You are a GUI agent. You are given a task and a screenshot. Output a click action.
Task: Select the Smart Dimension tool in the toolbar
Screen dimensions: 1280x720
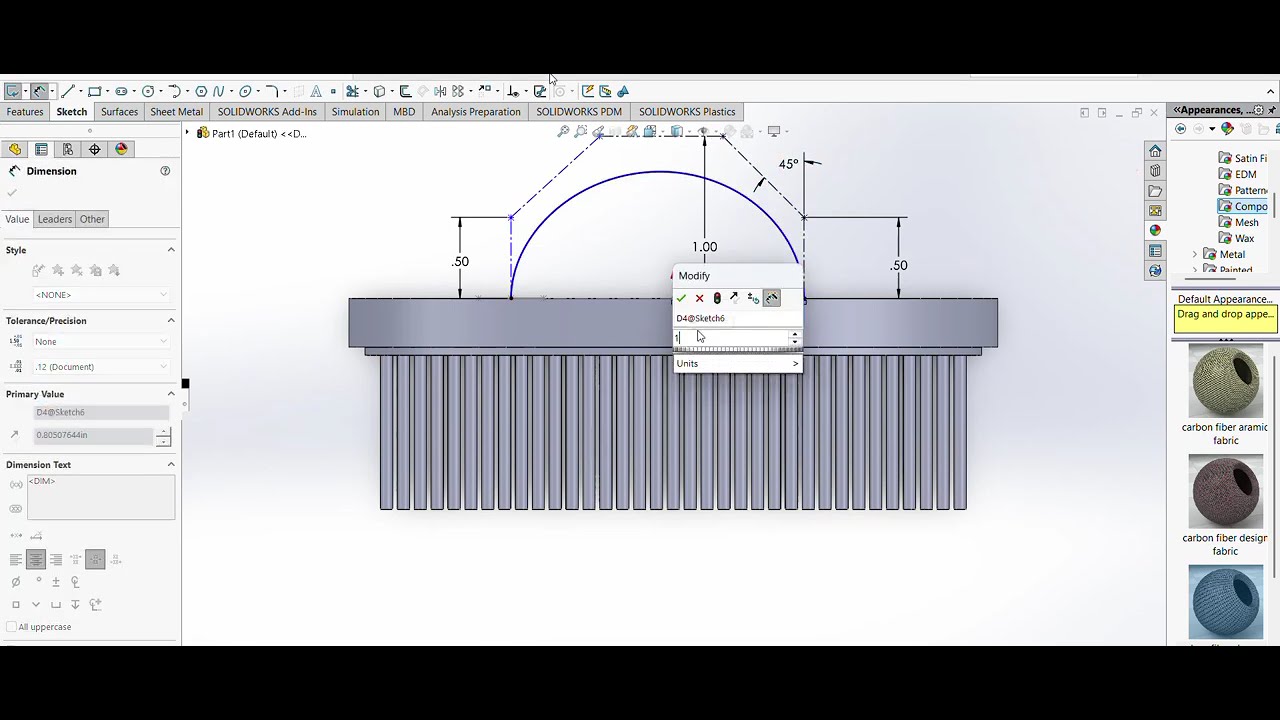tap(39, 91)
